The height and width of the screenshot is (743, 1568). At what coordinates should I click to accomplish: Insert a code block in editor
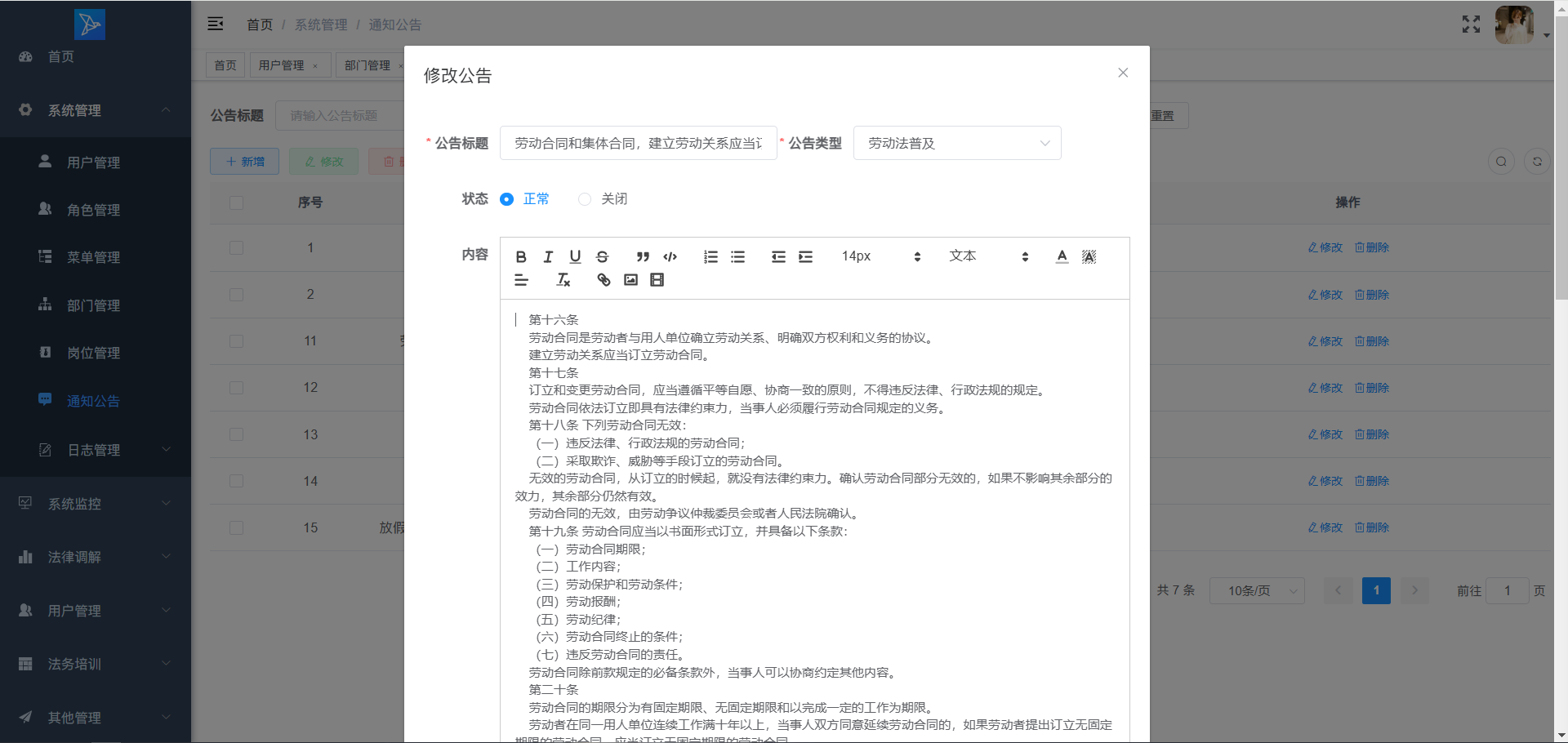[670, 256]
